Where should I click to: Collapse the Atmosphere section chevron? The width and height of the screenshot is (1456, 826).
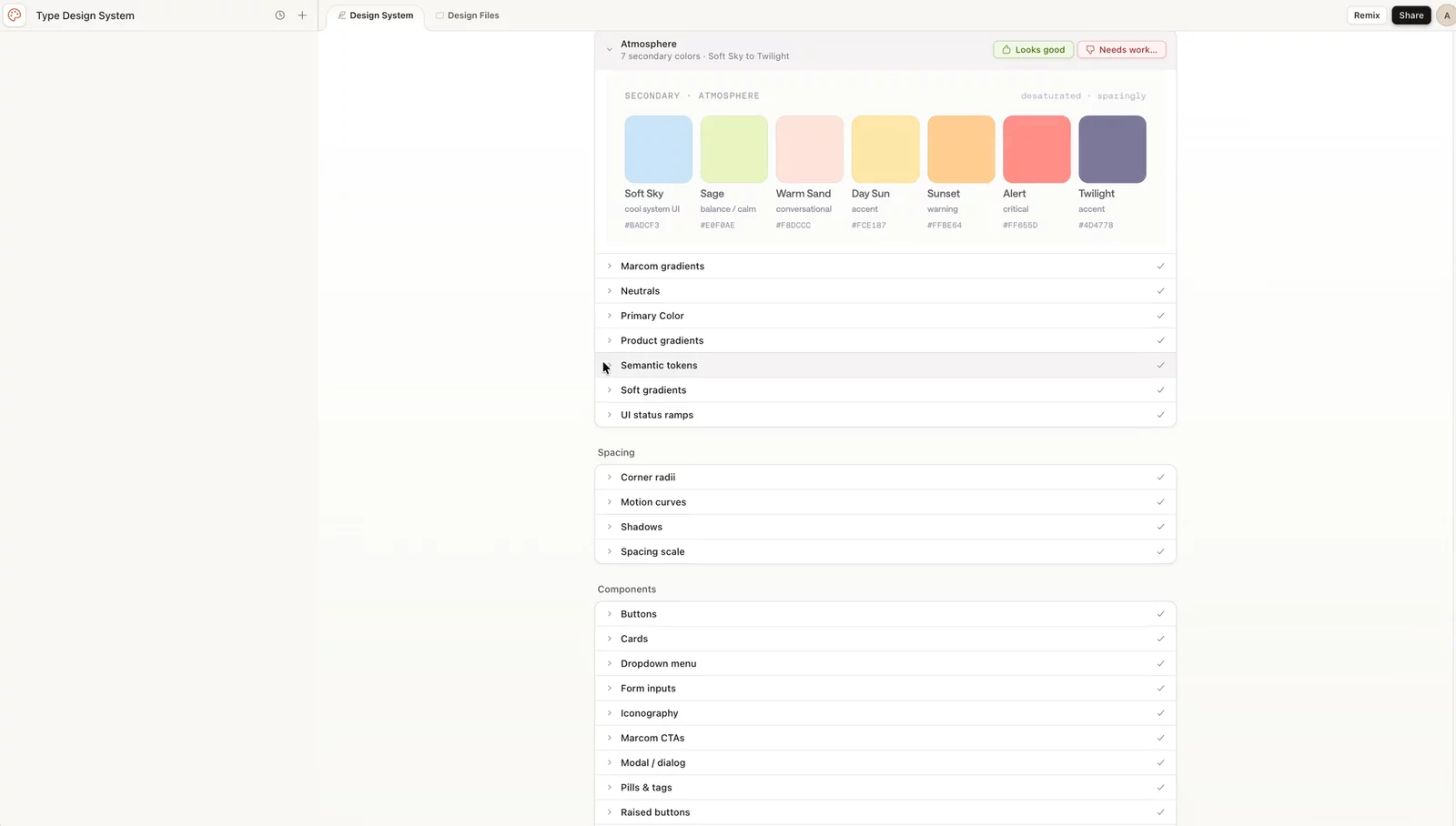(x=610, y=50)
